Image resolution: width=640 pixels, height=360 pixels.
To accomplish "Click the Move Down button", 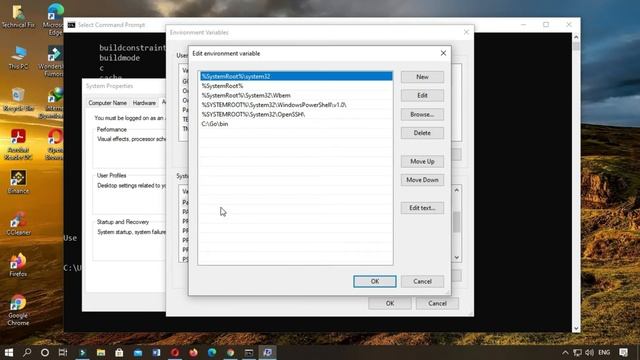I will 422,180.
